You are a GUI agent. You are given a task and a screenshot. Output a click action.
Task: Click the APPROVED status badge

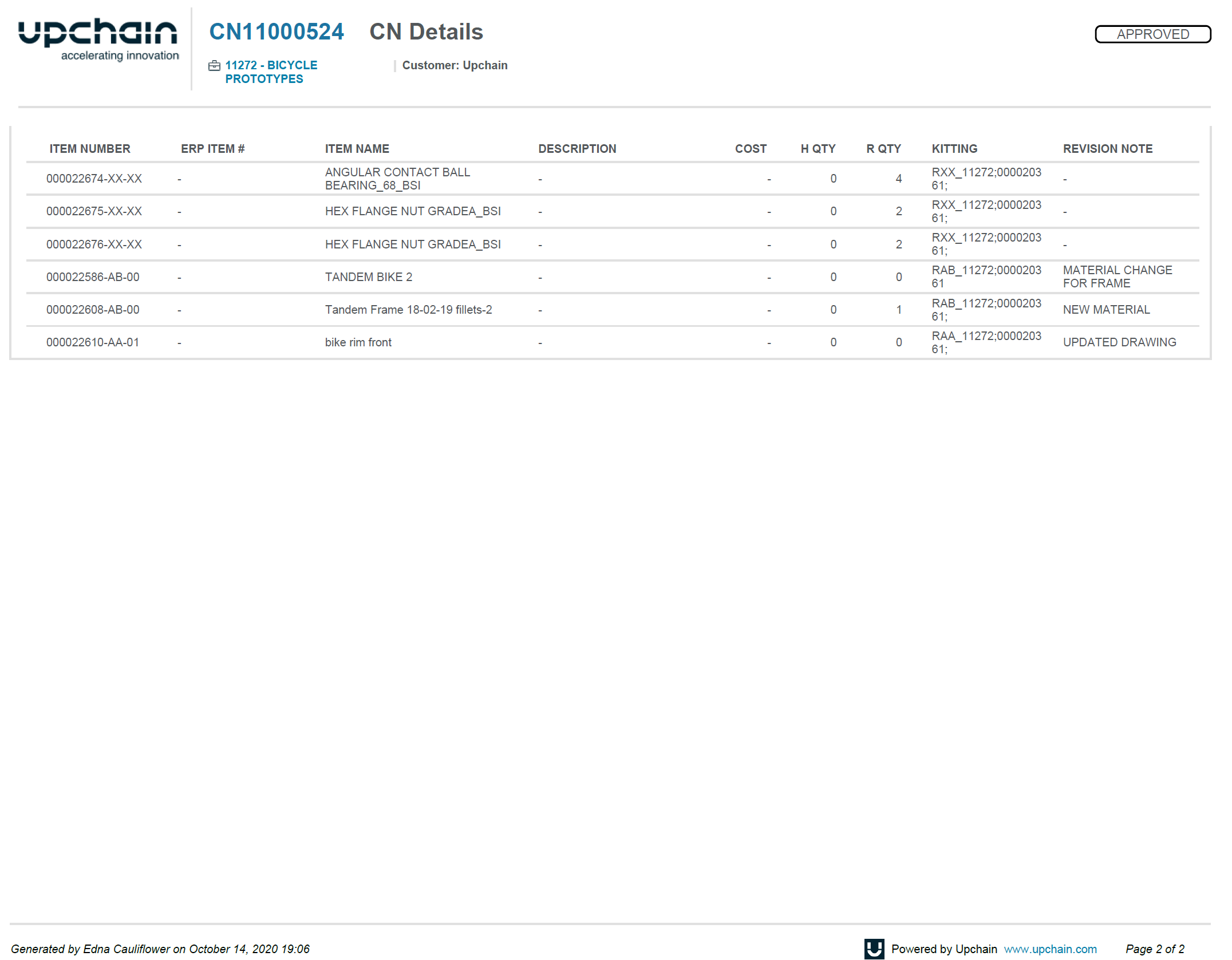(x=1152, y=34)
